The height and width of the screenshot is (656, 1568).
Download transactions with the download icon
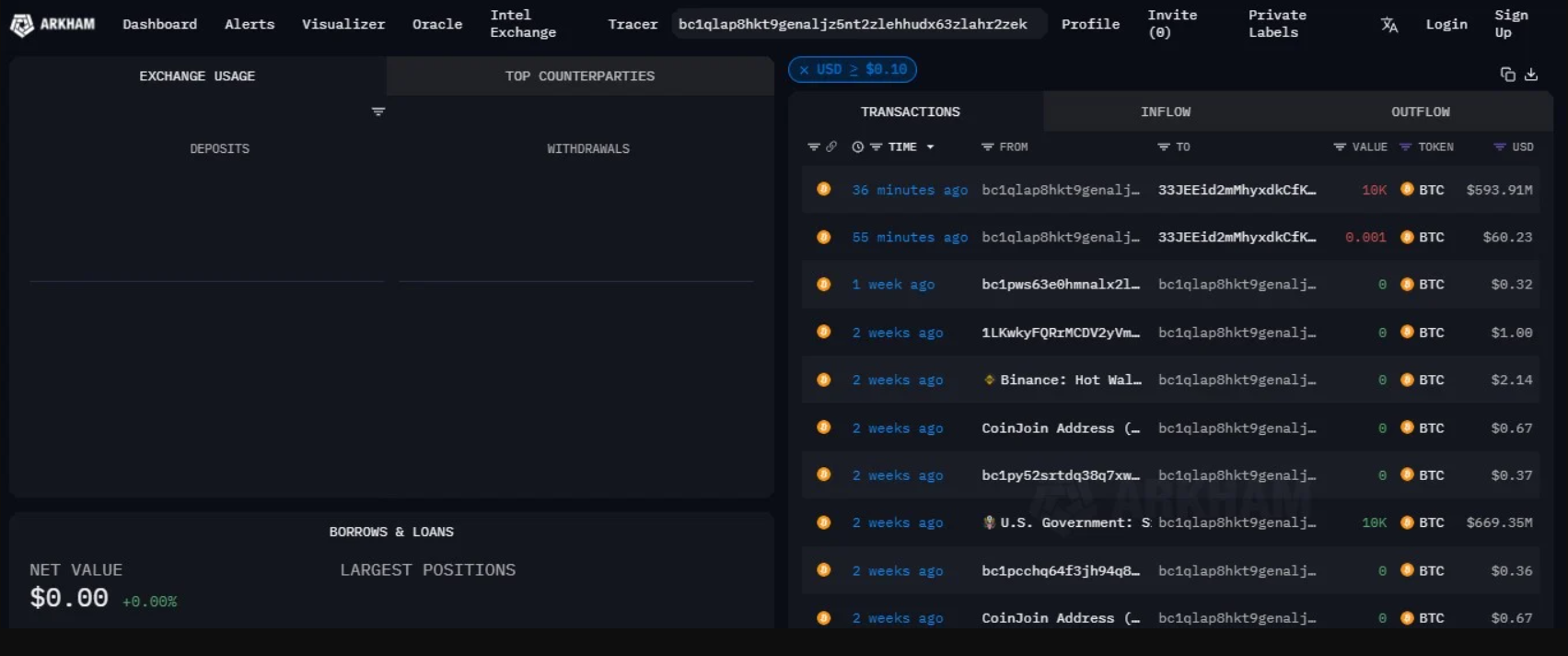pos(1531,75)
